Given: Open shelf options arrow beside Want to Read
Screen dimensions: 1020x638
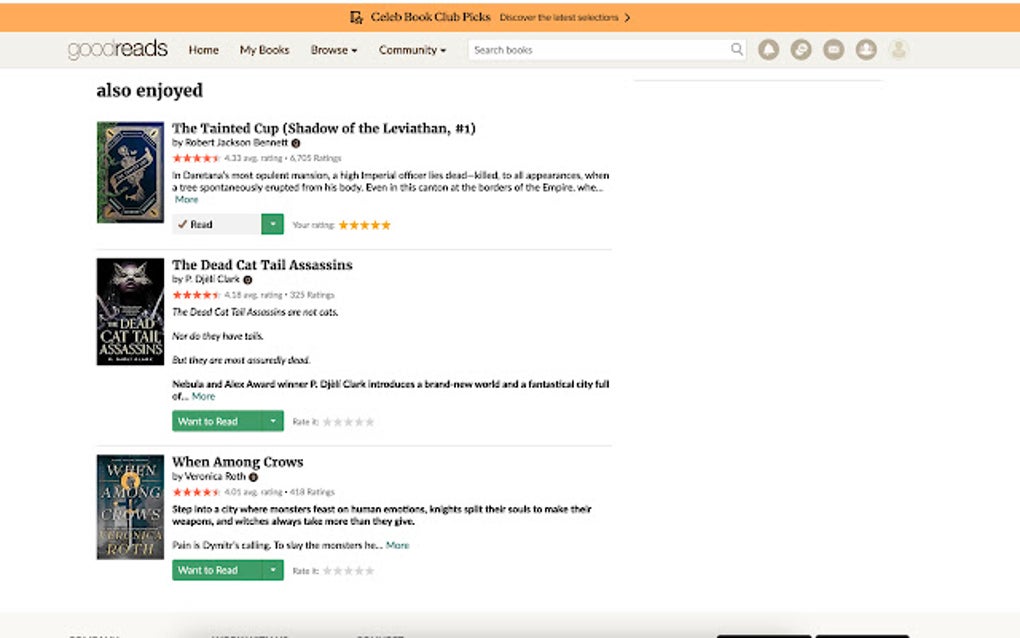Looking at the screenshot, I should (x=272, y=421).
